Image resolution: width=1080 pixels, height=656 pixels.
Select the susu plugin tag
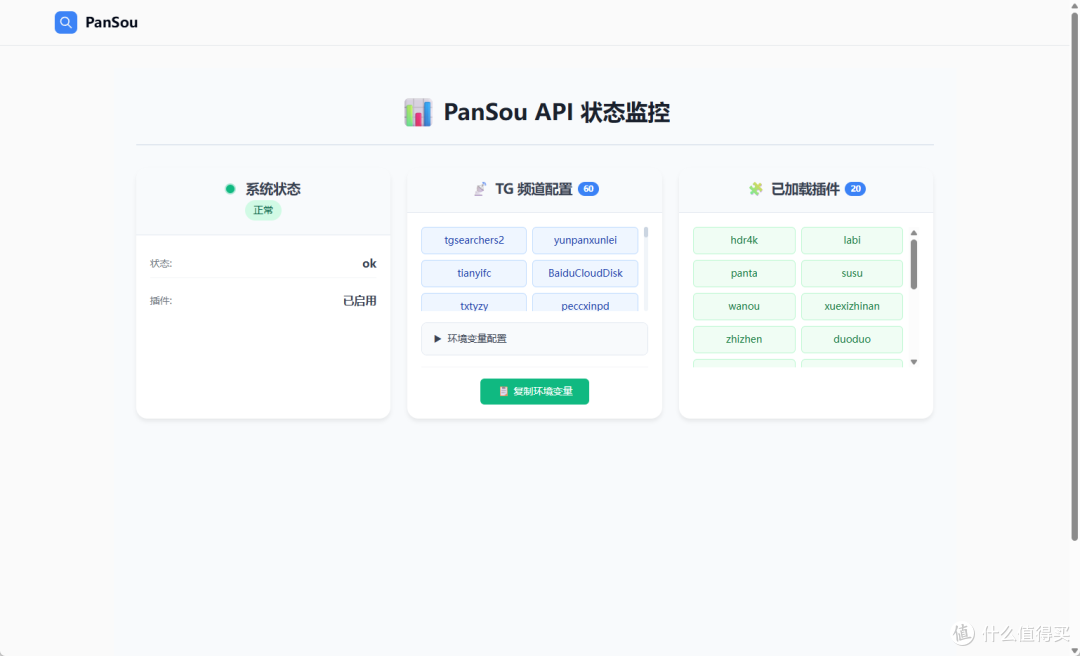(x=852, y=274)
